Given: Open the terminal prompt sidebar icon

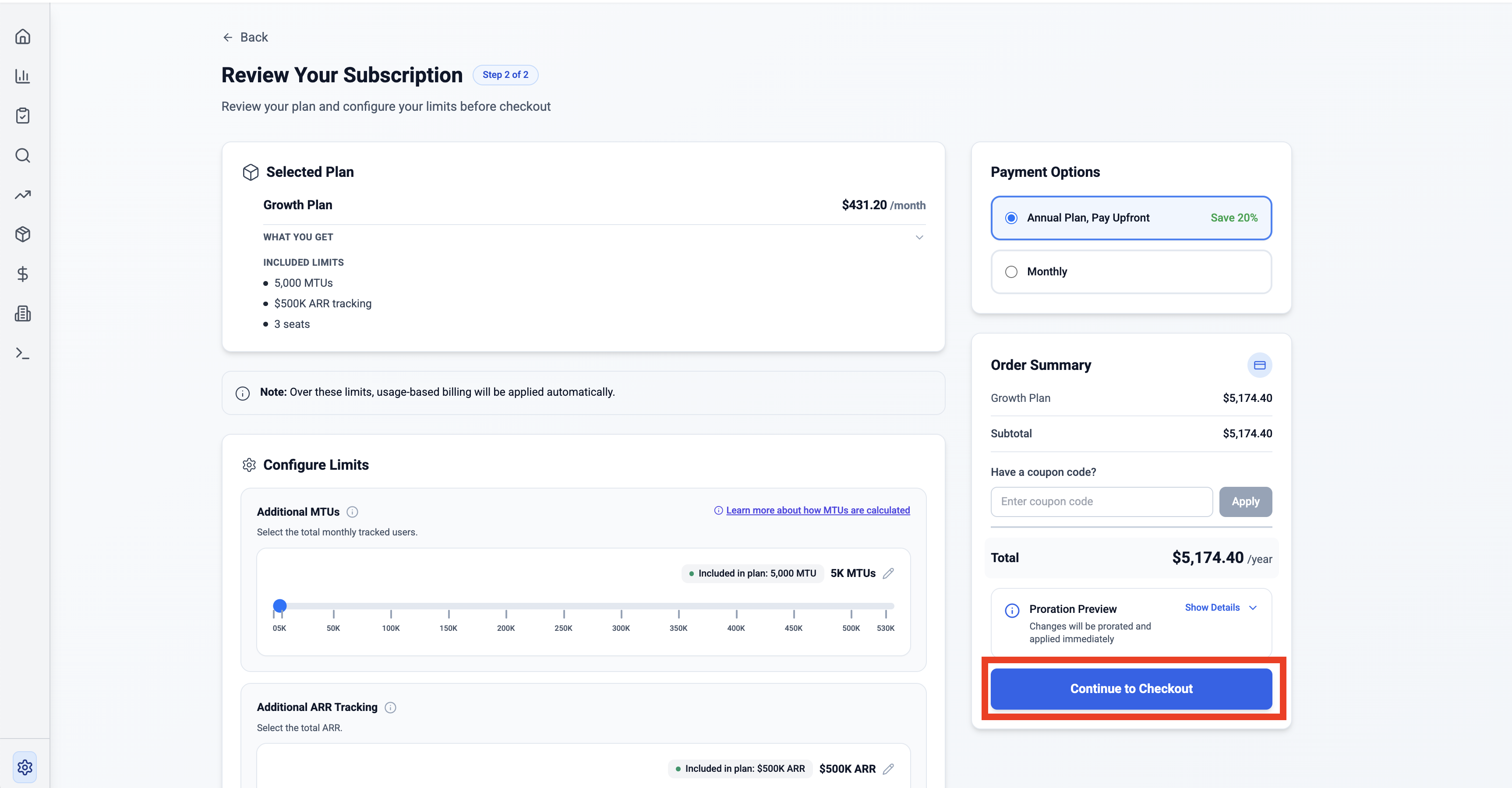Looking at the screenshot, I should click(23, 353).
